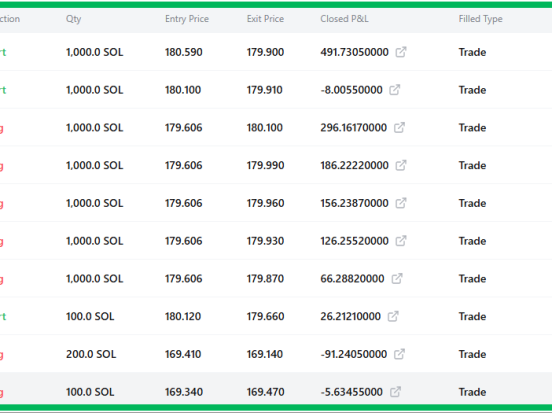Select the 126.25520000 P&L value
This screenshot has height=413, width=552.
click(x=355, y=241)
